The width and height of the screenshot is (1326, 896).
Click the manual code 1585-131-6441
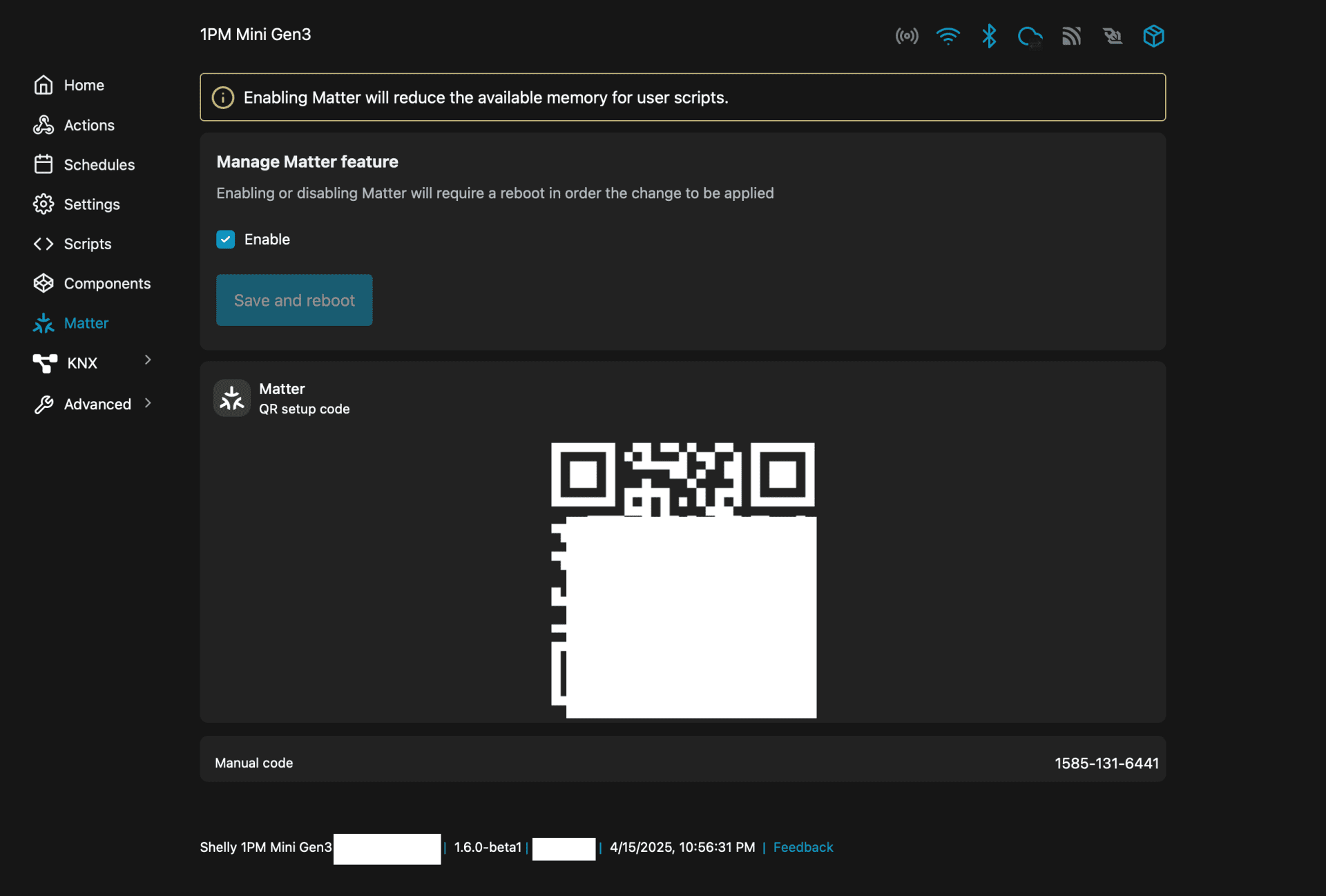coord(1106,763)
